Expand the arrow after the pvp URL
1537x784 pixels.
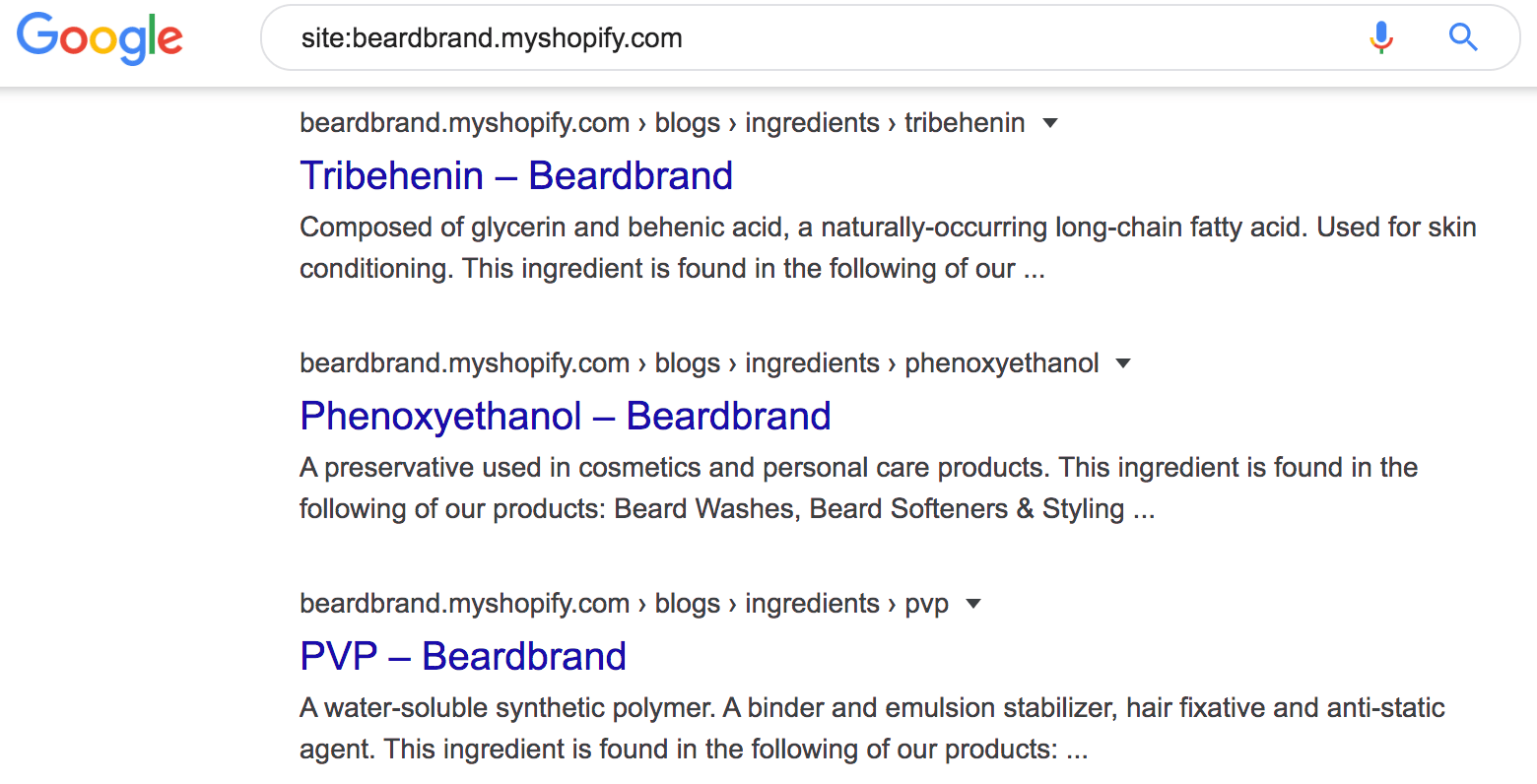point(973,604)
